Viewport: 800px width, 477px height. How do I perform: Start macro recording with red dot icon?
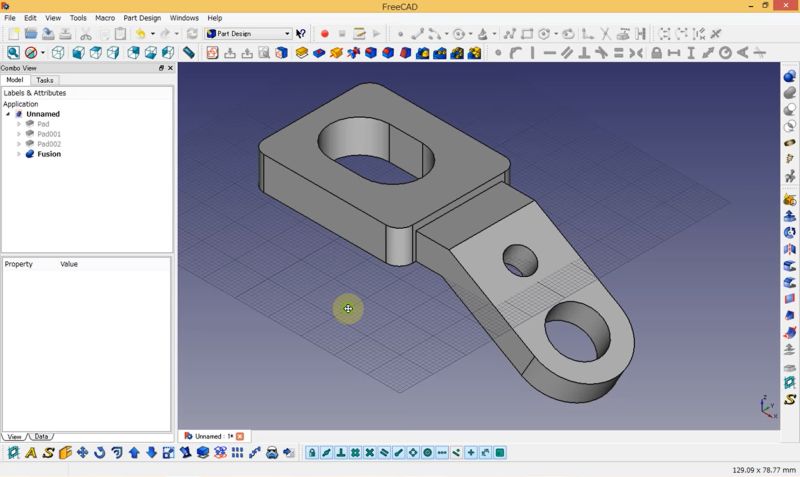click(324, 34)
